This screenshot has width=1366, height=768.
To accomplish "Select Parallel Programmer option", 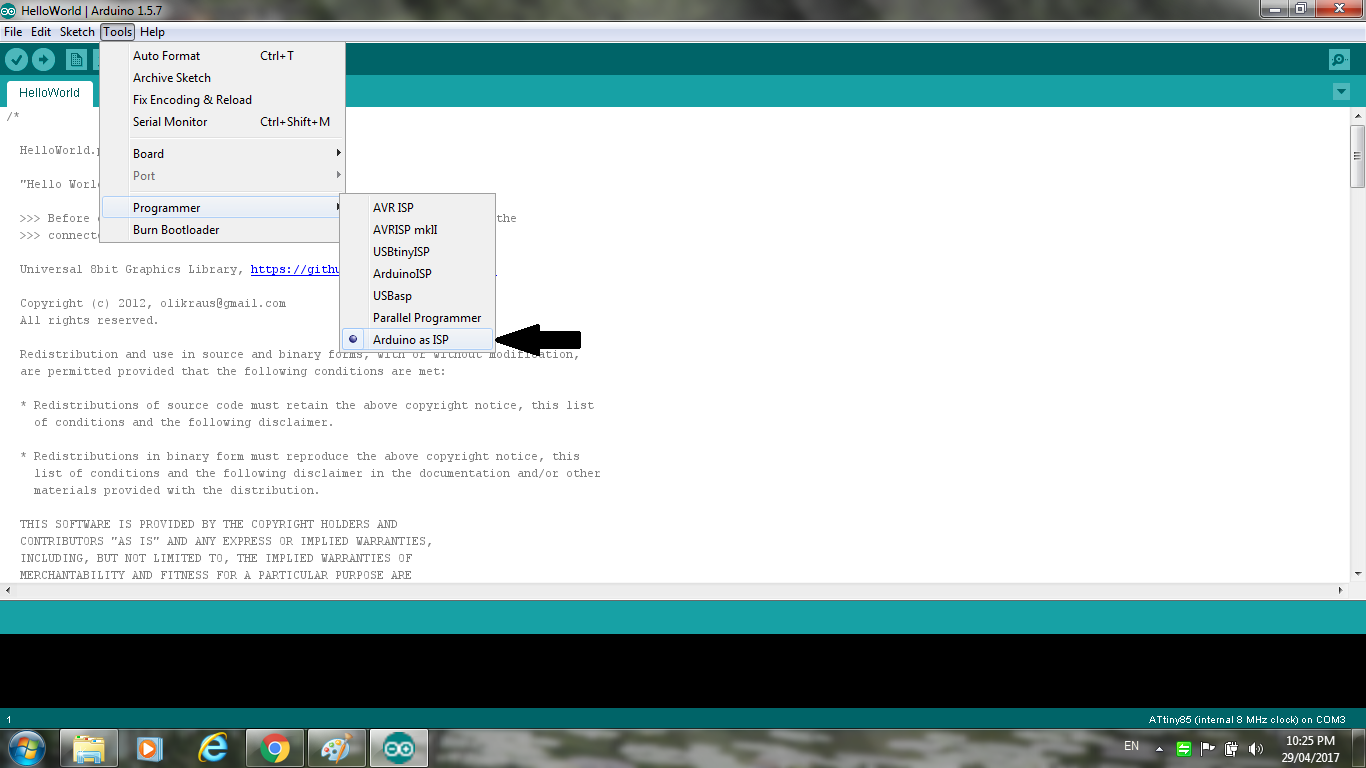I will pos(417,318).
